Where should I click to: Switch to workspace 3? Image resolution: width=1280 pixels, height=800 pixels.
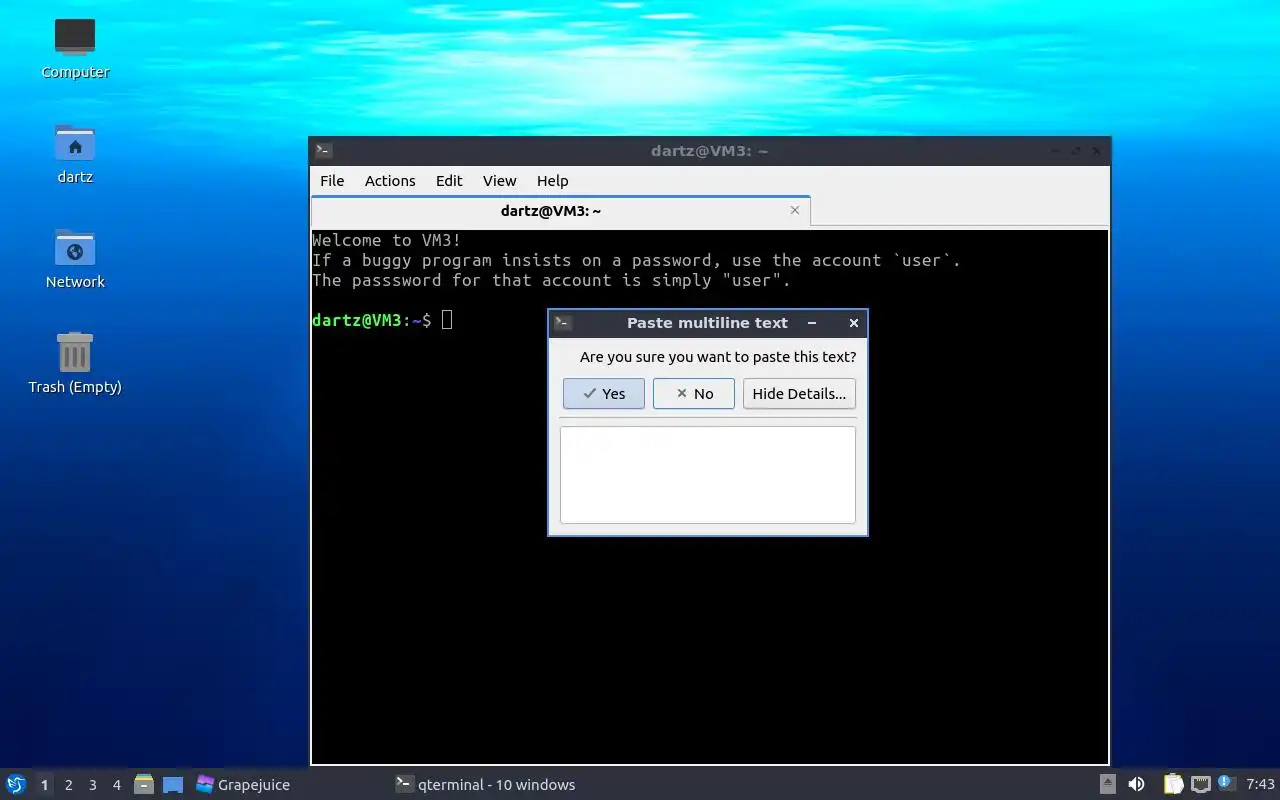coord(92,785)
